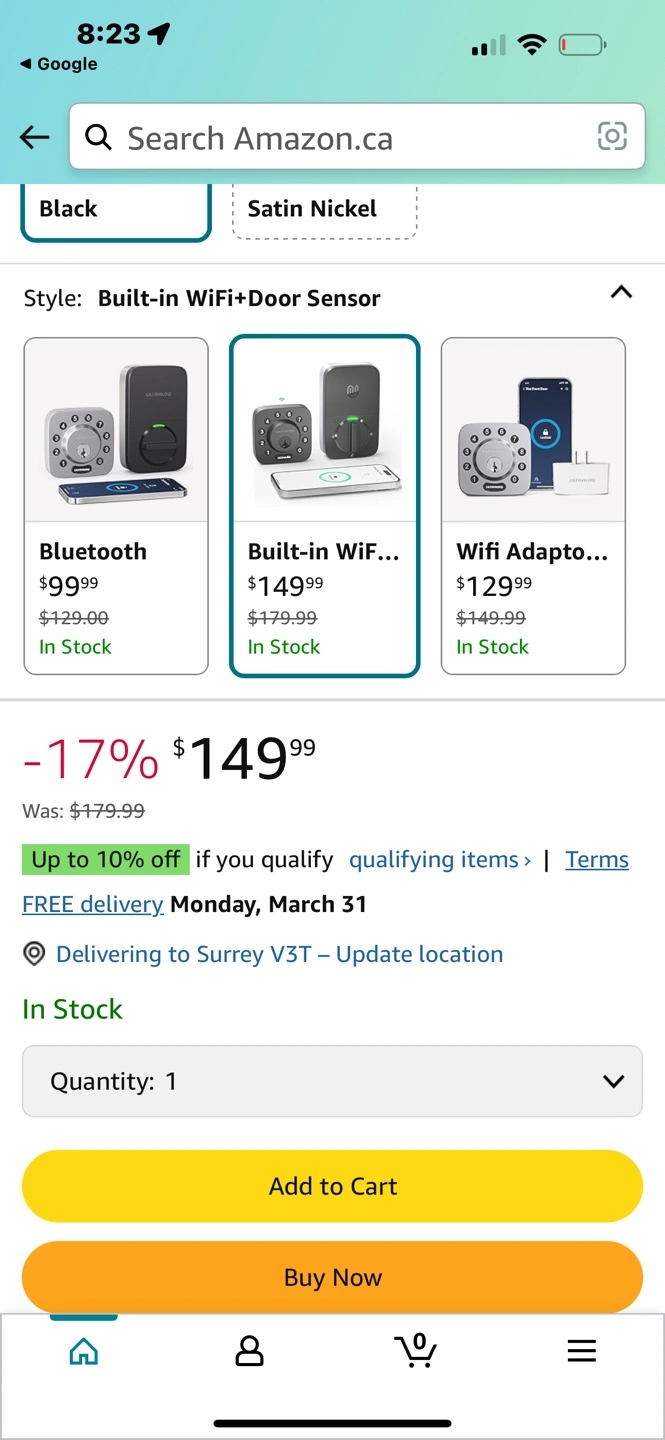Go to Amazon Home tab icon
The width and height of the screenshot is (665, 1440).
point(84,1352)
